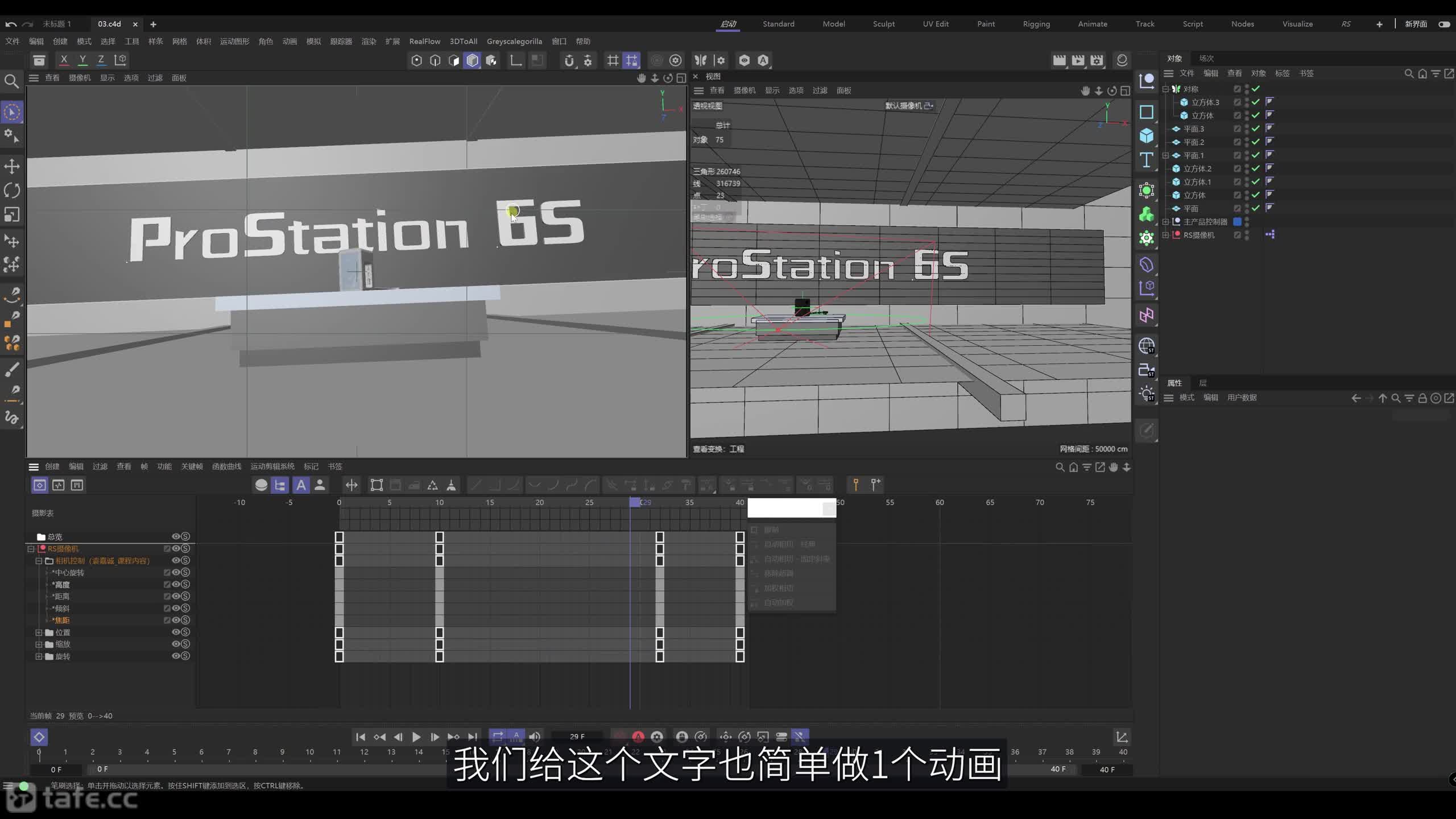Image resolution: width=1456 pixels, height=819 pixels.
Task: Open the search magnifier icon at top left
Action: pyautogui.click(x=11, y=81)
